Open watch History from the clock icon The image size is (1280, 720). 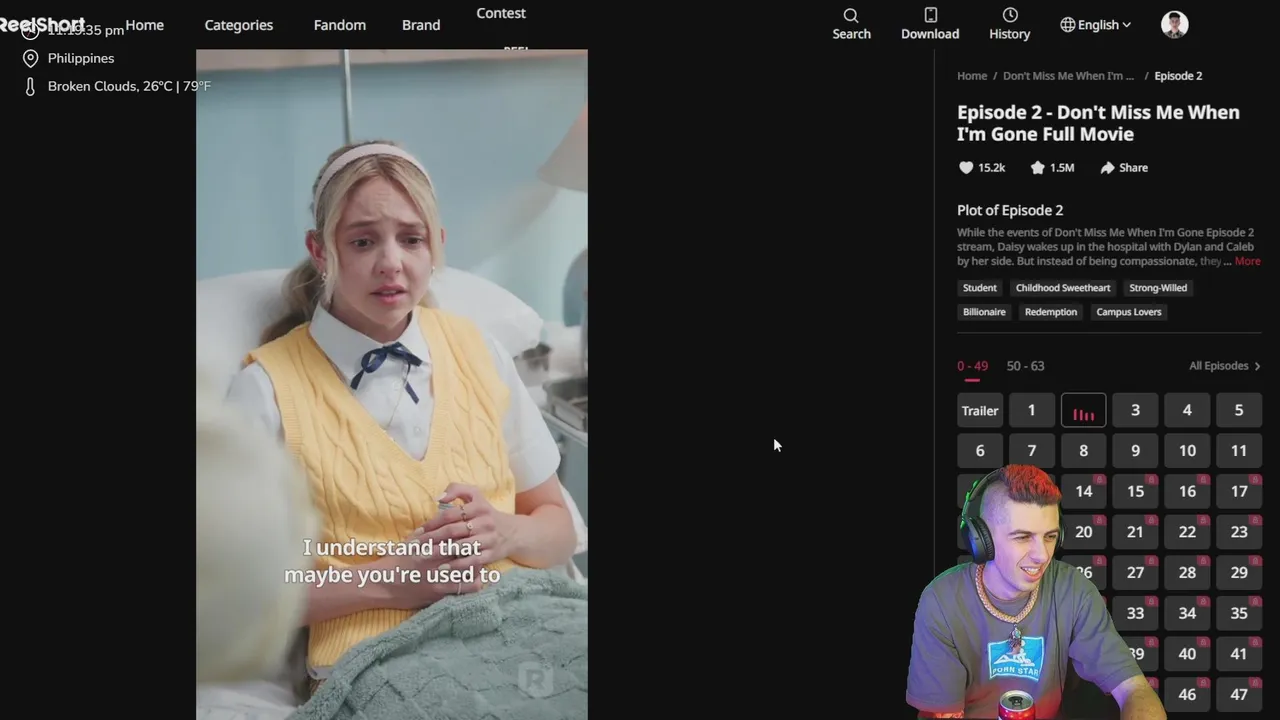(1009, 24)
